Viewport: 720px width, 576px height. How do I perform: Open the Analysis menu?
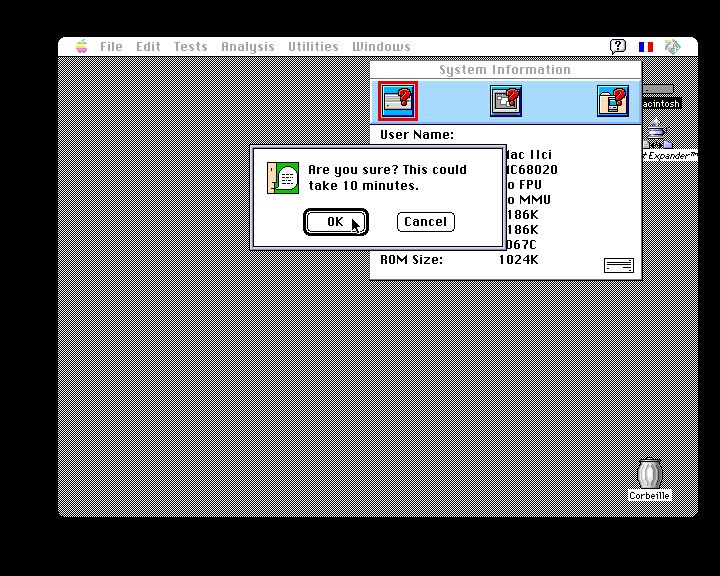pos(247,47)
